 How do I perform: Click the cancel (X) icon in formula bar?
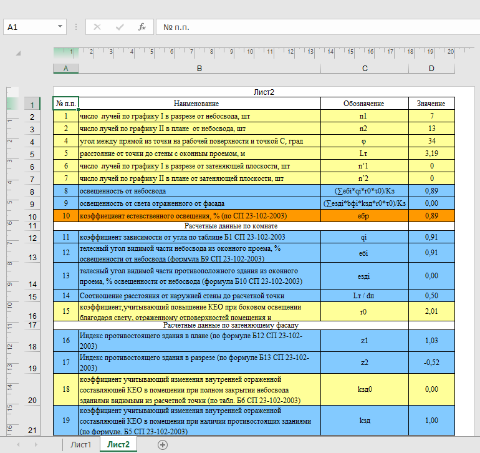click(97, 27)
